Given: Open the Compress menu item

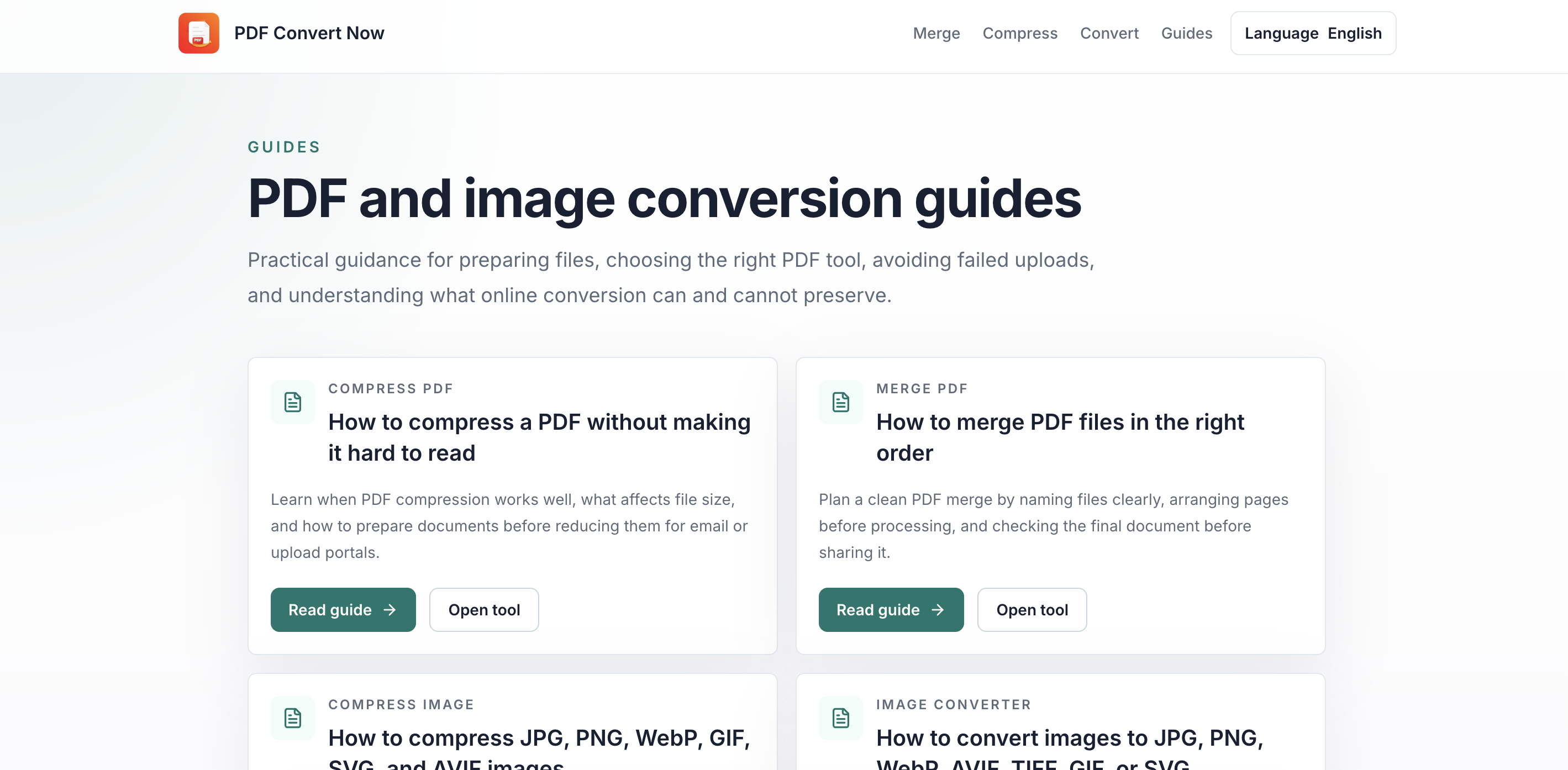Looking at the screenshot, I should [x=1019, y=33].
